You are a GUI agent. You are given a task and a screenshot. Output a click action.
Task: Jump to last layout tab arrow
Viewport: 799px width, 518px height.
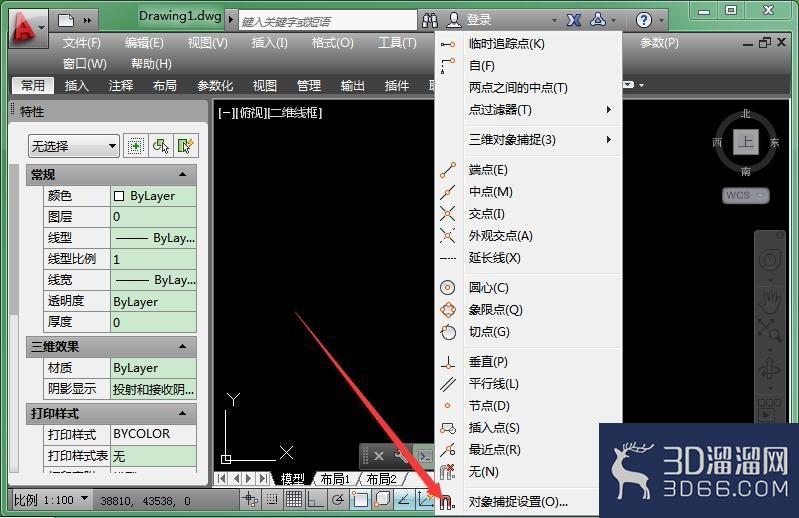tap(263, 478)
